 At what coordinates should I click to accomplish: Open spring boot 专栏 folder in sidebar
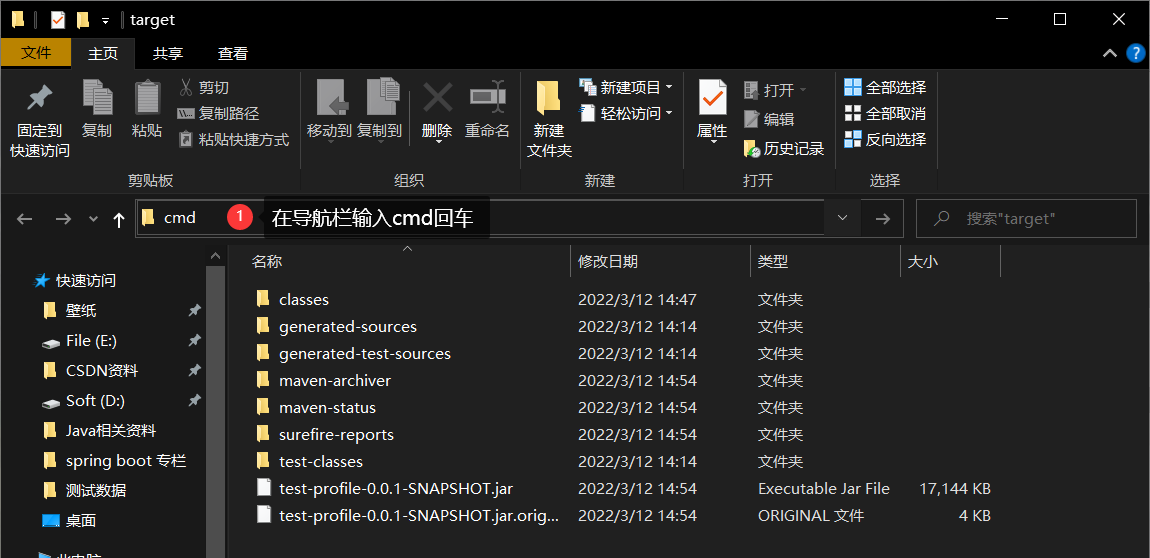point(125,460)
